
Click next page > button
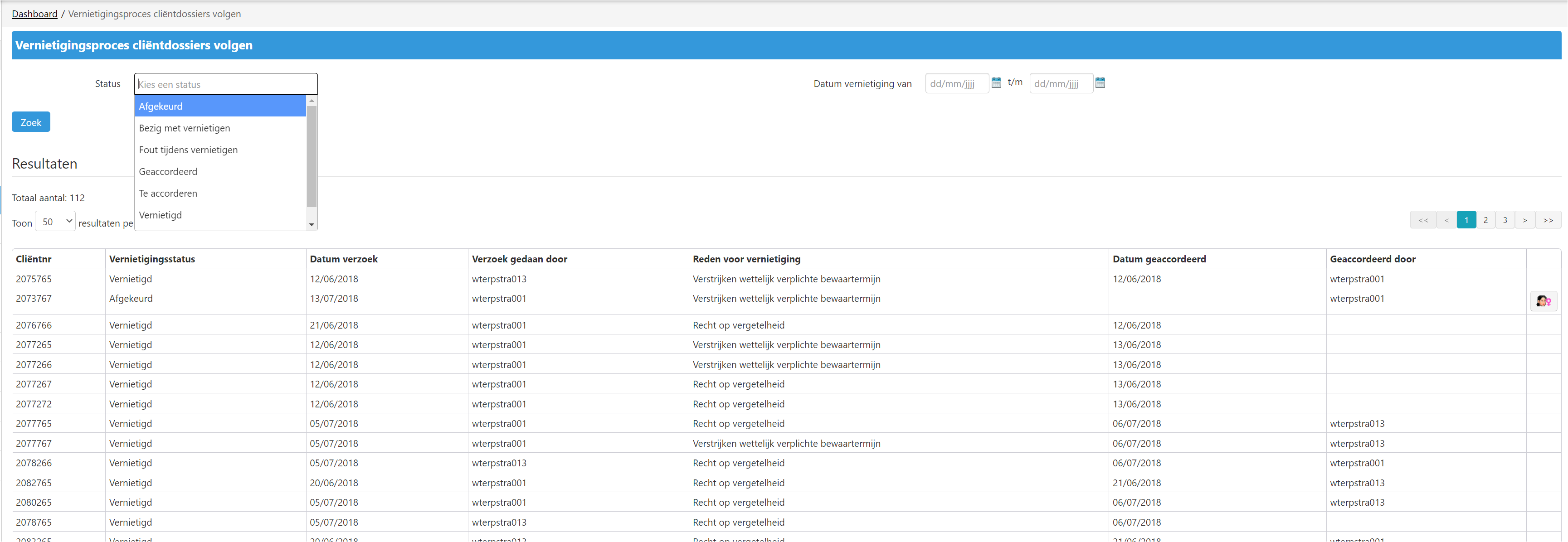1524,220
